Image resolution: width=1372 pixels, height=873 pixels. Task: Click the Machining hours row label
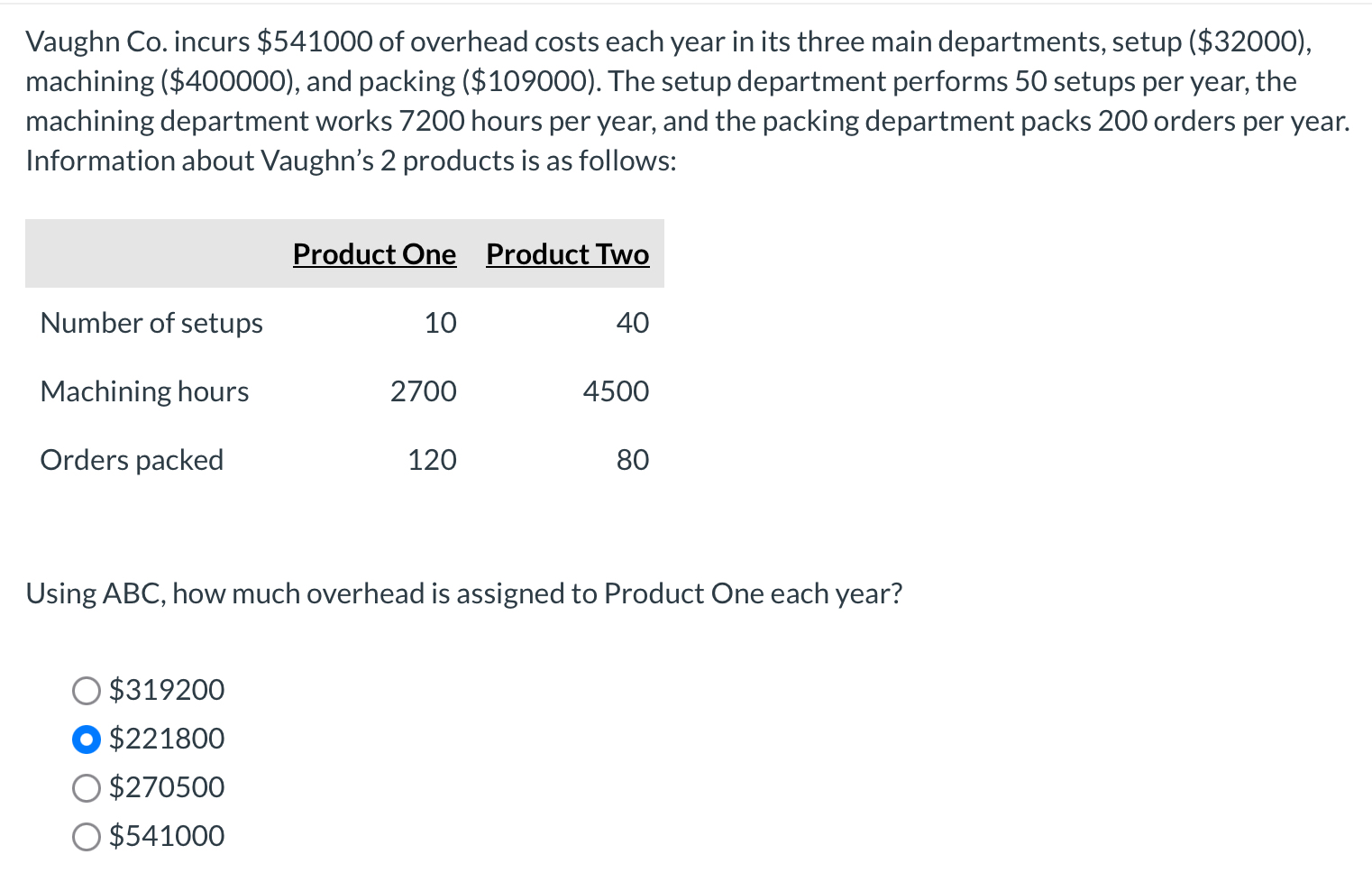(x=144, y=391)
